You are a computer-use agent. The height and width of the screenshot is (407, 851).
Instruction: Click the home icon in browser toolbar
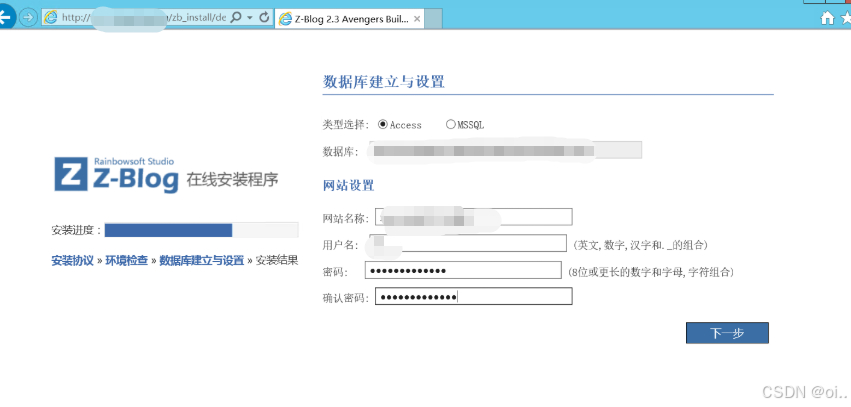coord(827,18)
